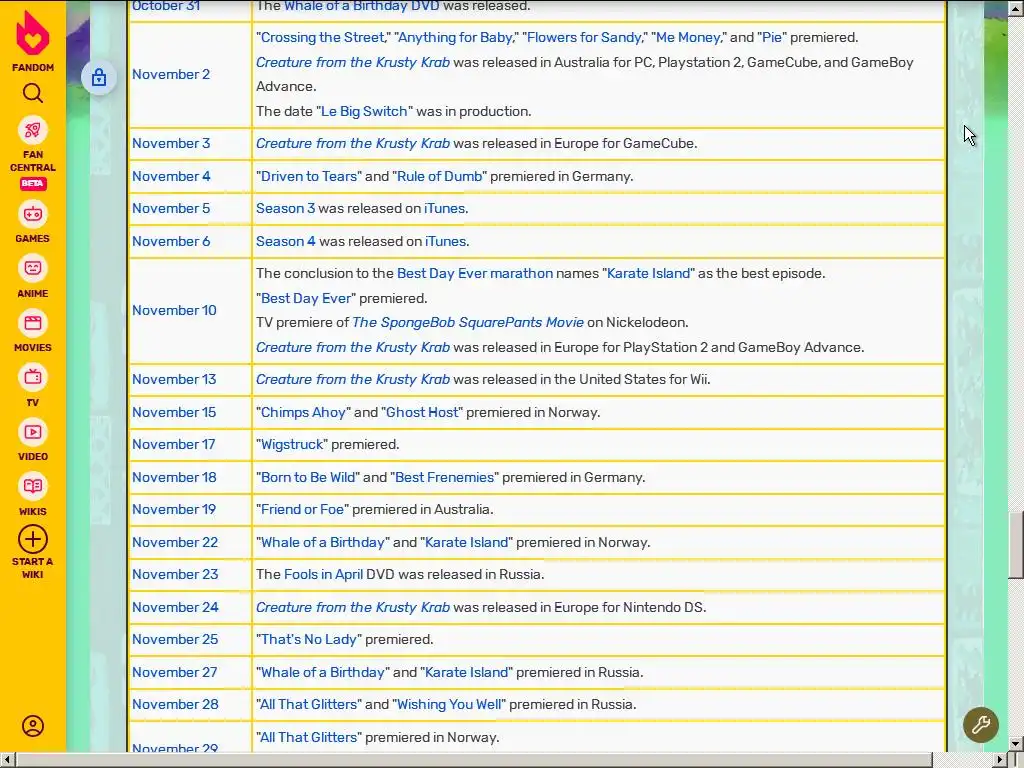Open the Games controller icon

tap(33, 214)
